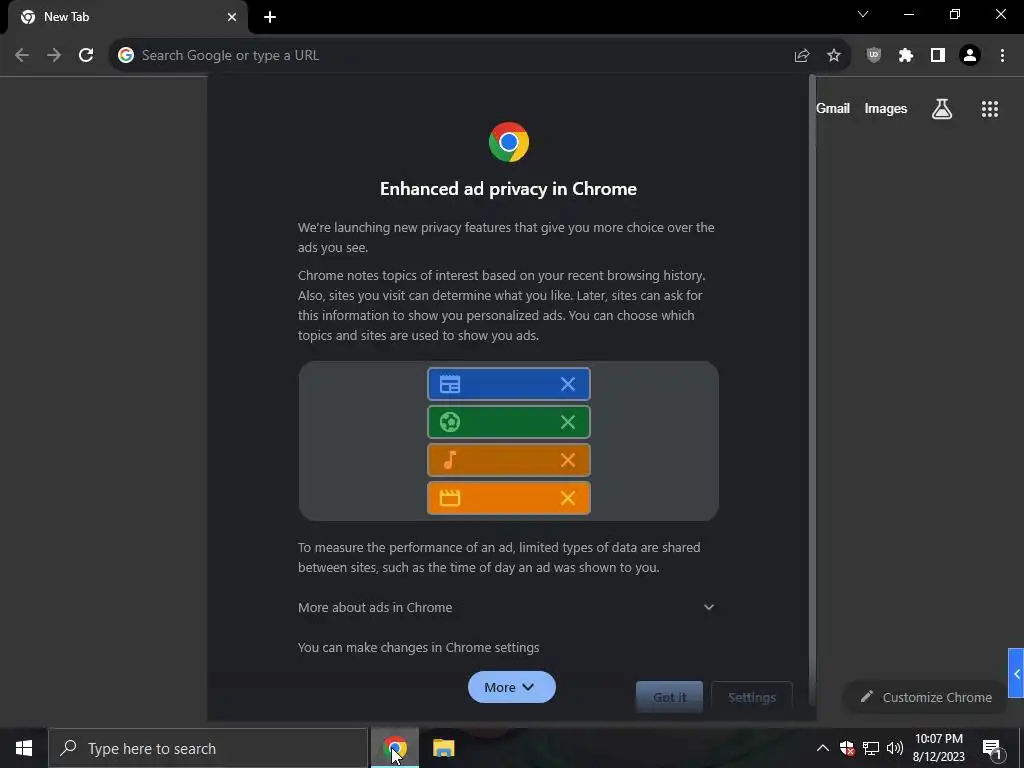
Task: Click the Chrome logo in the dialog
Action: 509,142
